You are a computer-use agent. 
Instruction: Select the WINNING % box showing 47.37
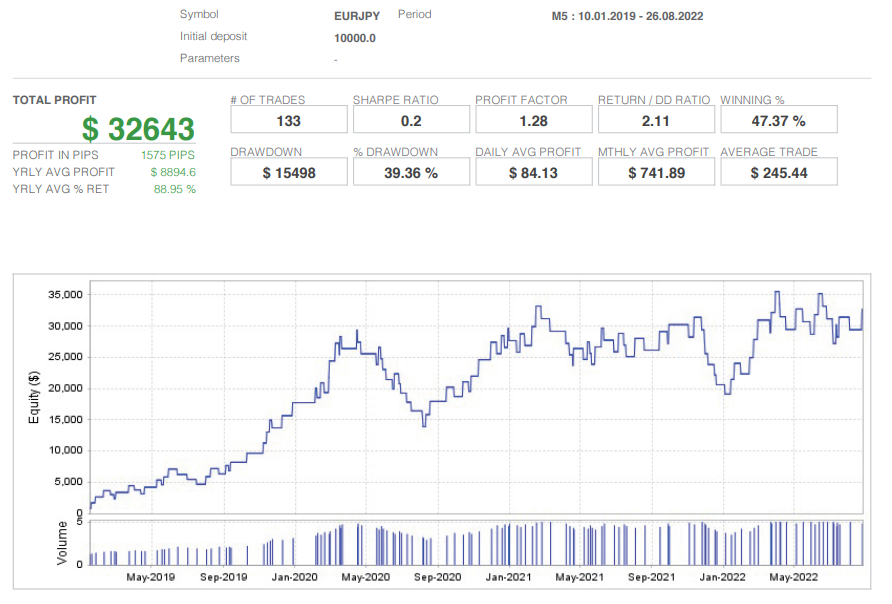[778, 119]
